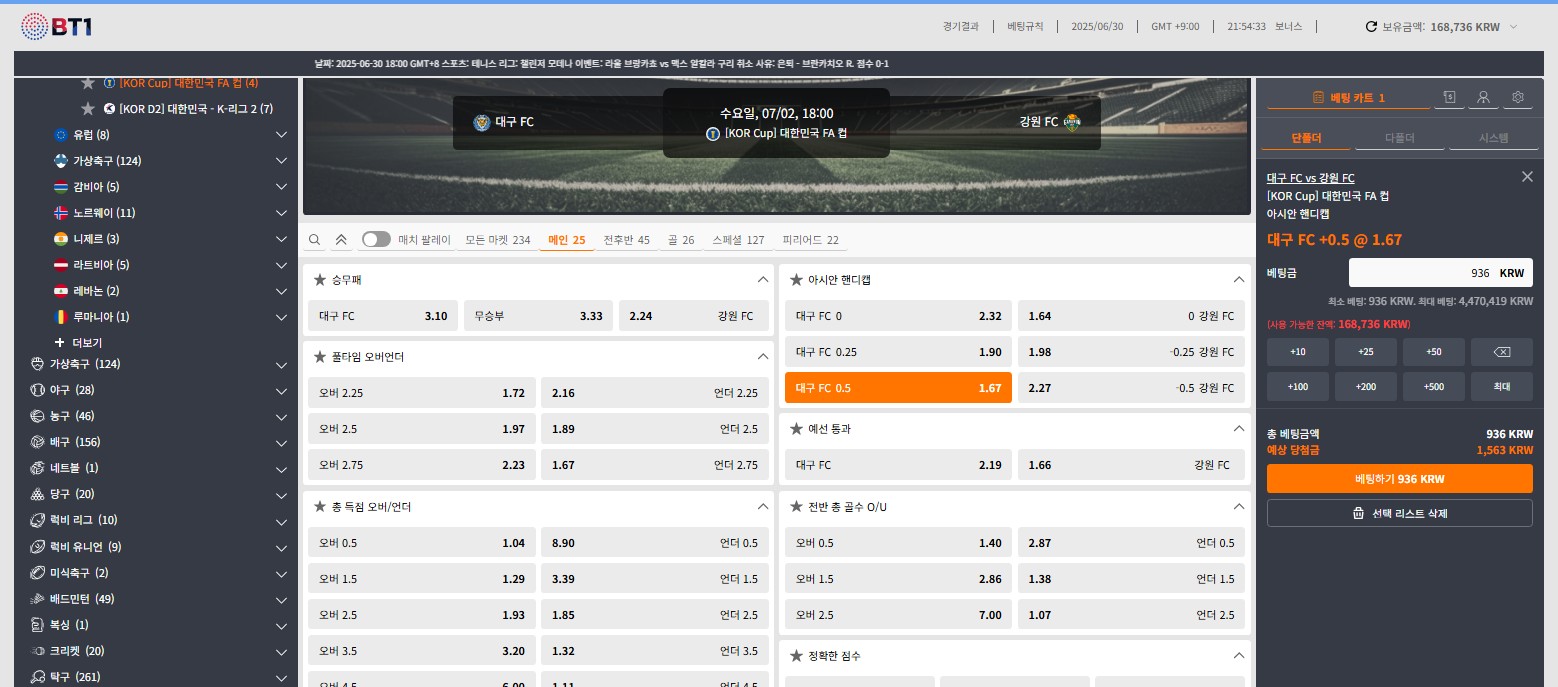
Task: Click the BT1 logo
Action: click(57, 26)
